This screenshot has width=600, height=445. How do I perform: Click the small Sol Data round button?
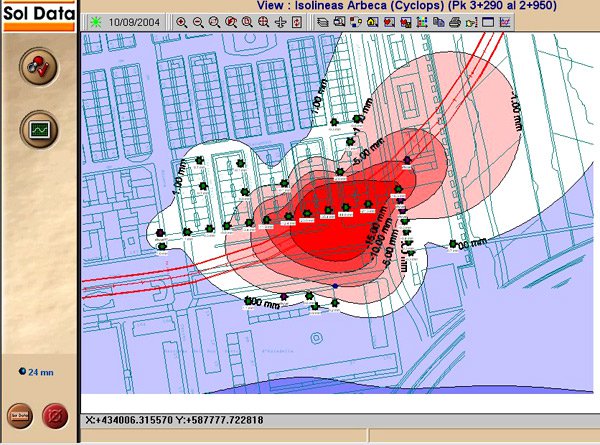click(x=20, y=416)
